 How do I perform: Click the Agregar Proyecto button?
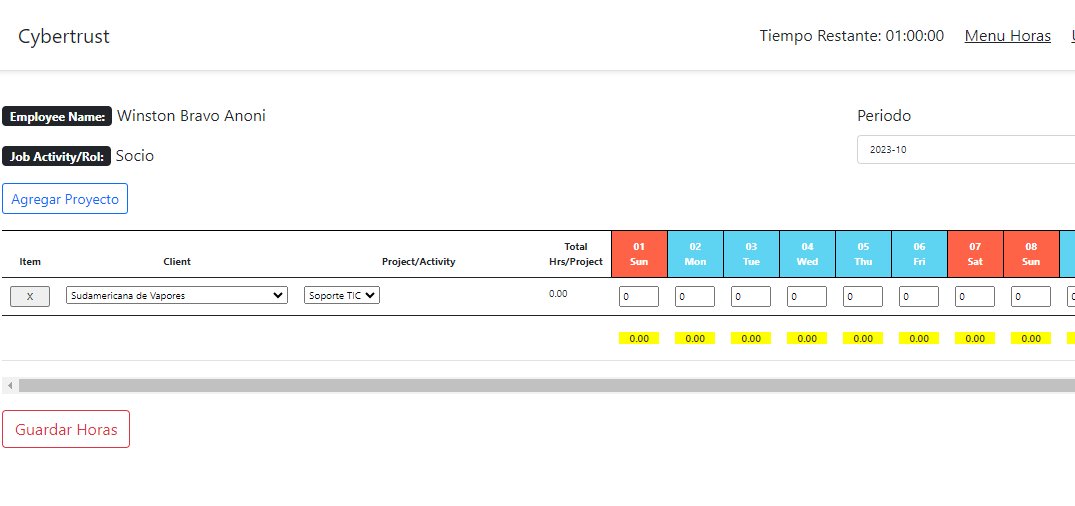65,199
